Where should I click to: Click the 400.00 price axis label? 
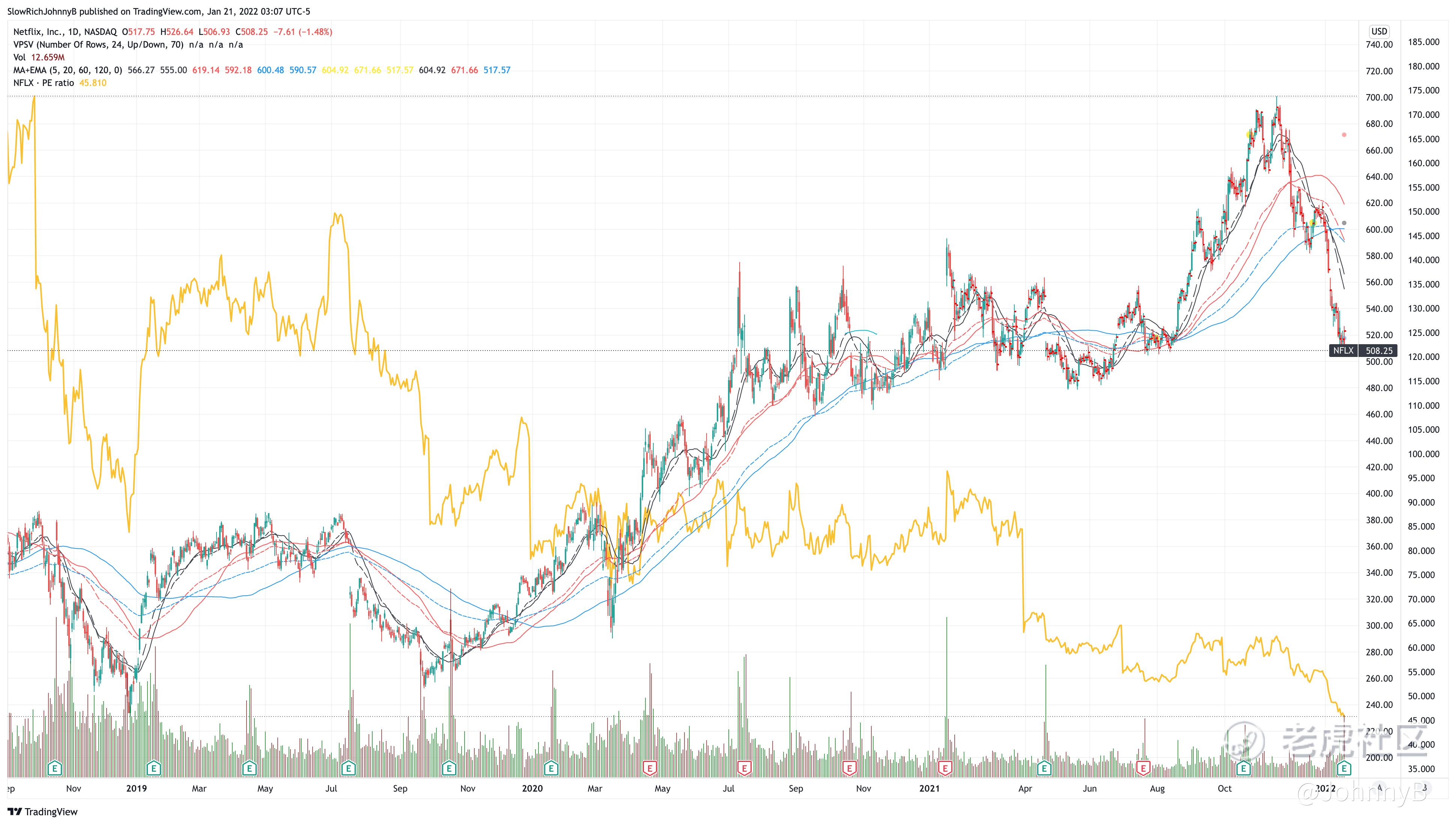[x=1379, y=494]
